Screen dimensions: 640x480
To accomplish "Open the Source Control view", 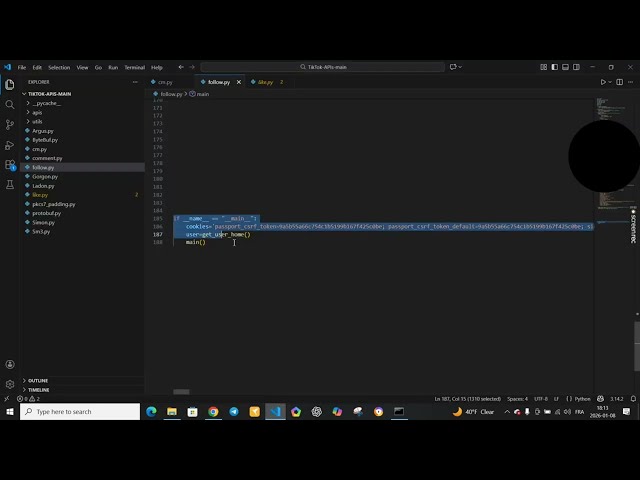I will tap(10, 124).
